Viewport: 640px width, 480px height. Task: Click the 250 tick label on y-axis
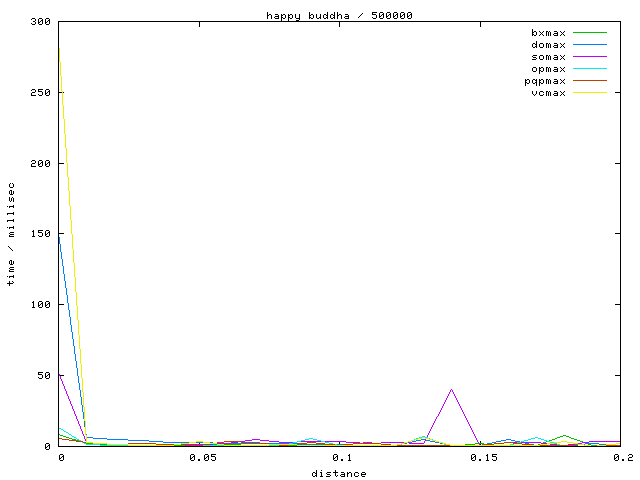(x=41, y=92)
